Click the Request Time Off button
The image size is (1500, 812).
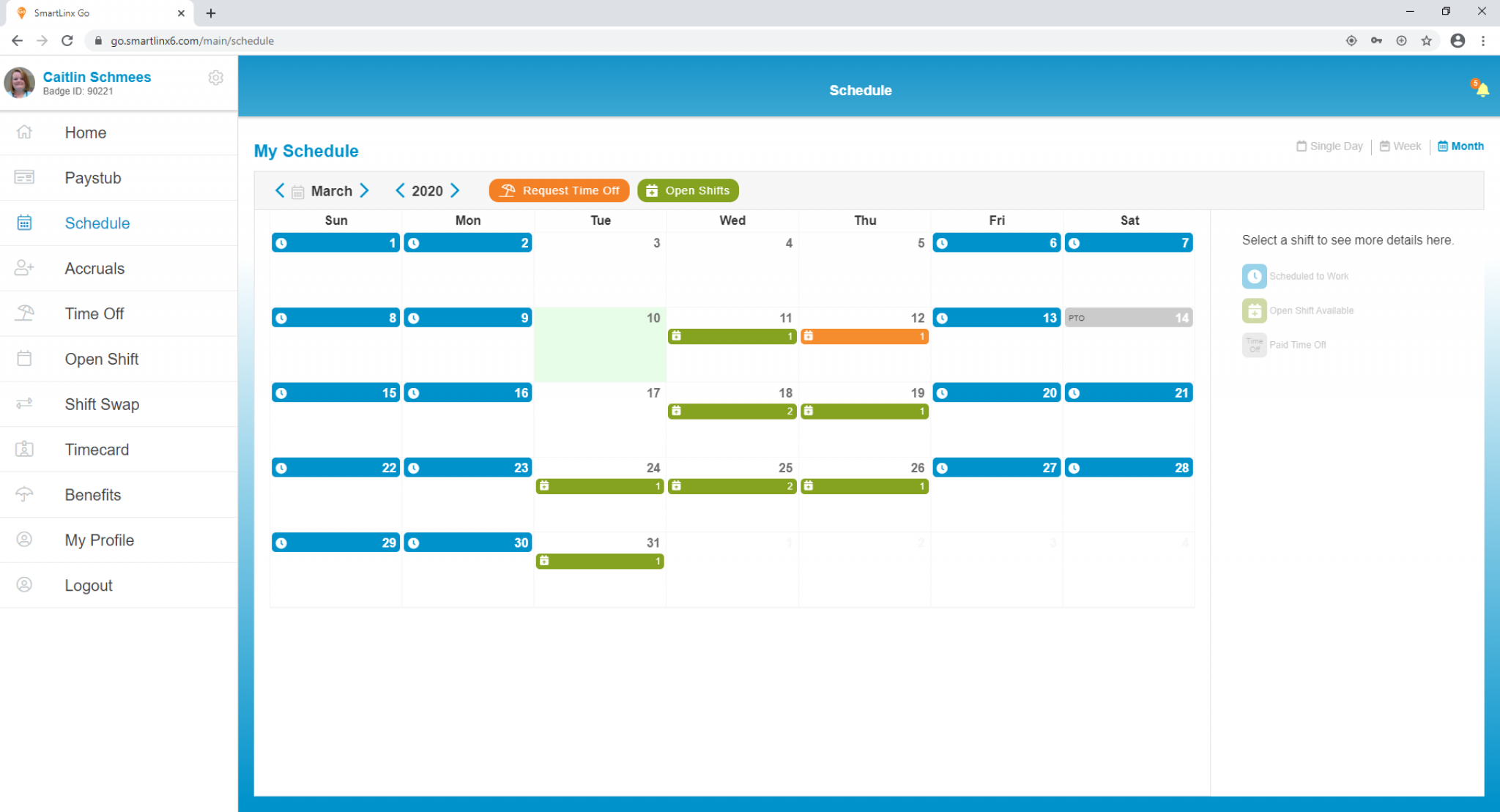[x=559, y=190]
